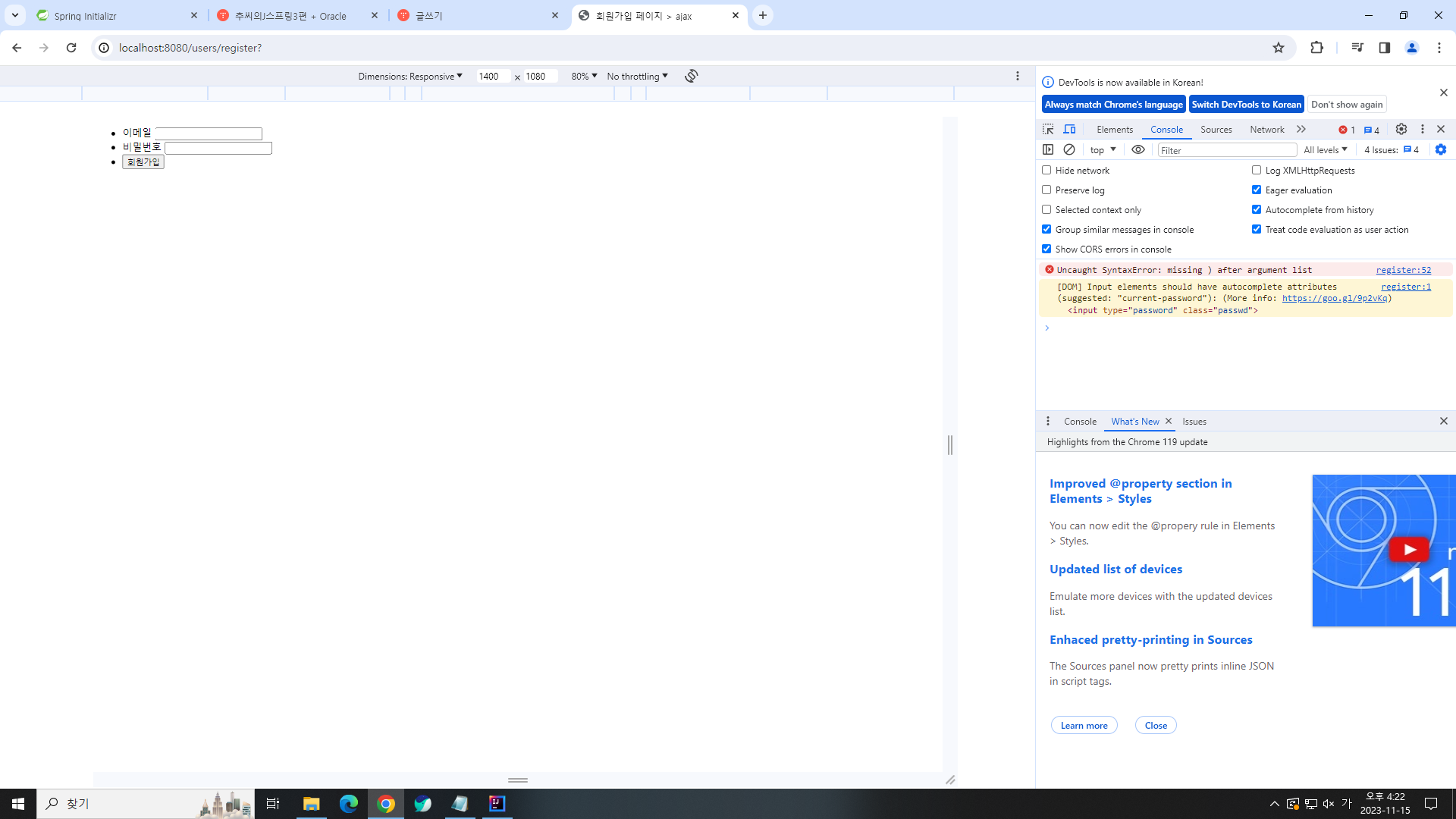
Task: Click the inspect element picker icon
Action: pyautogui.click(x=1048, y=130)
